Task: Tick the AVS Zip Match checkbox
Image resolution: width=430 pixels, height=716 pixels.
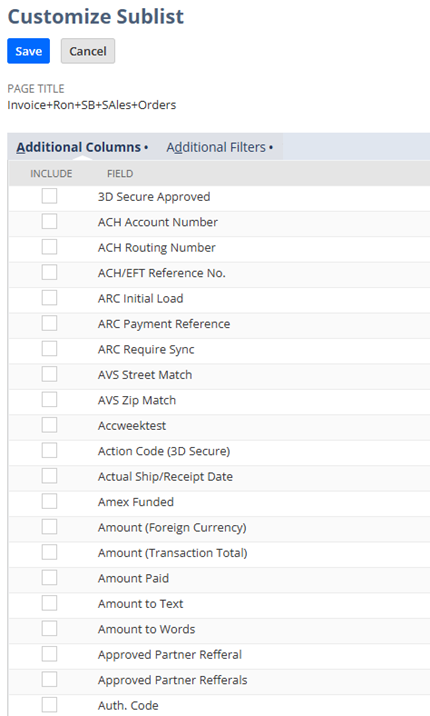Action: point(49,400)
